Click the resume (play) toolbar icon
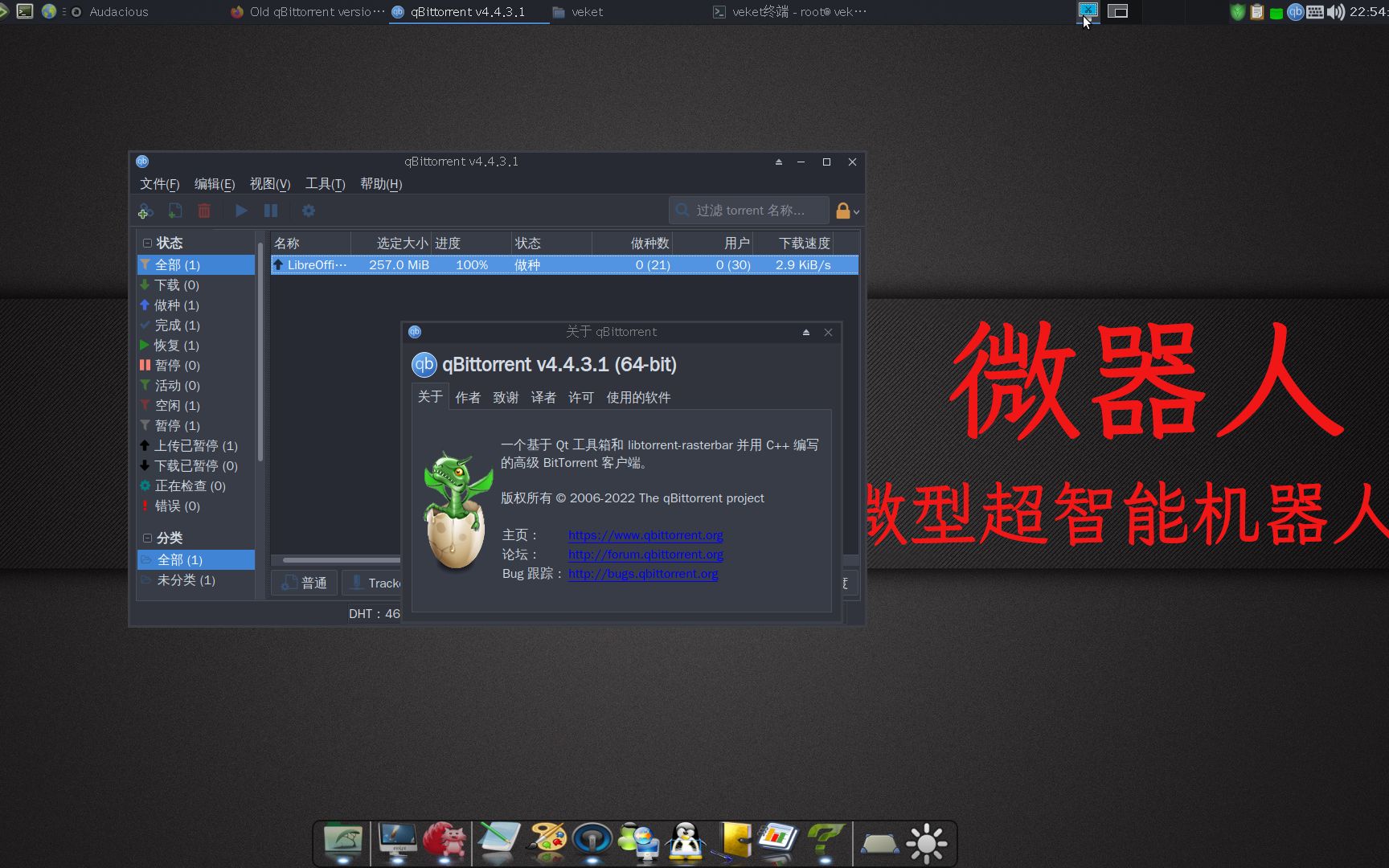 [x=241, y=211]
